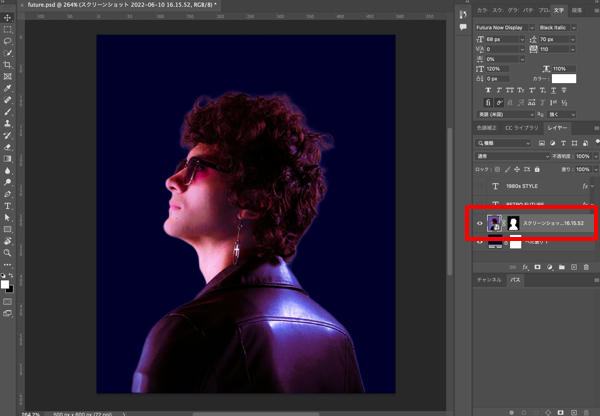Open layer opacity 100% dropdown

(x=595, y=156)
